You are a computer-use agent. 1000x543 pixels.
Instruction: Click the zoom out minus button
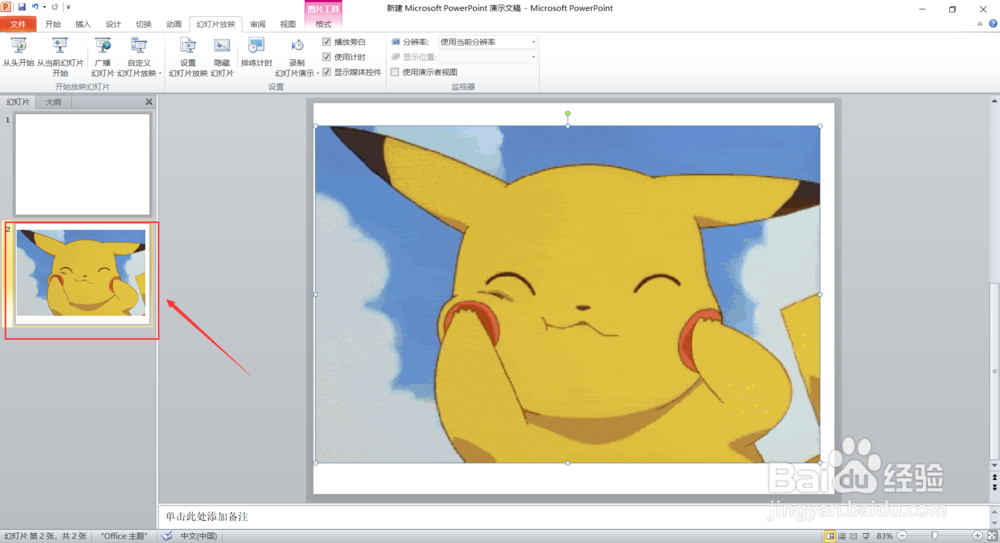pyautogui.click(x=902, y=536)
